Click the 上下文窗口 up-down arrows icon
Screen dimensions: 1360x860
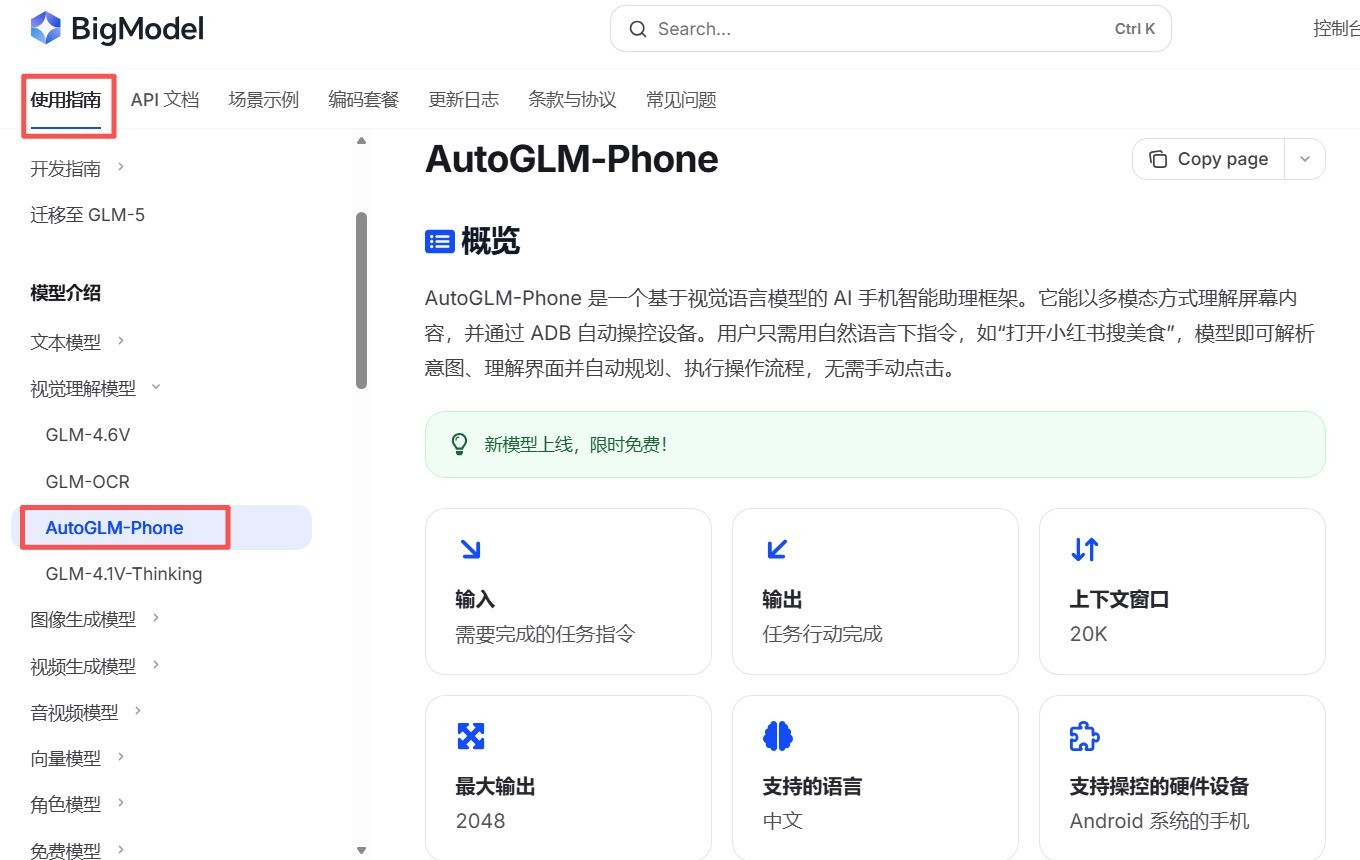1084,548
